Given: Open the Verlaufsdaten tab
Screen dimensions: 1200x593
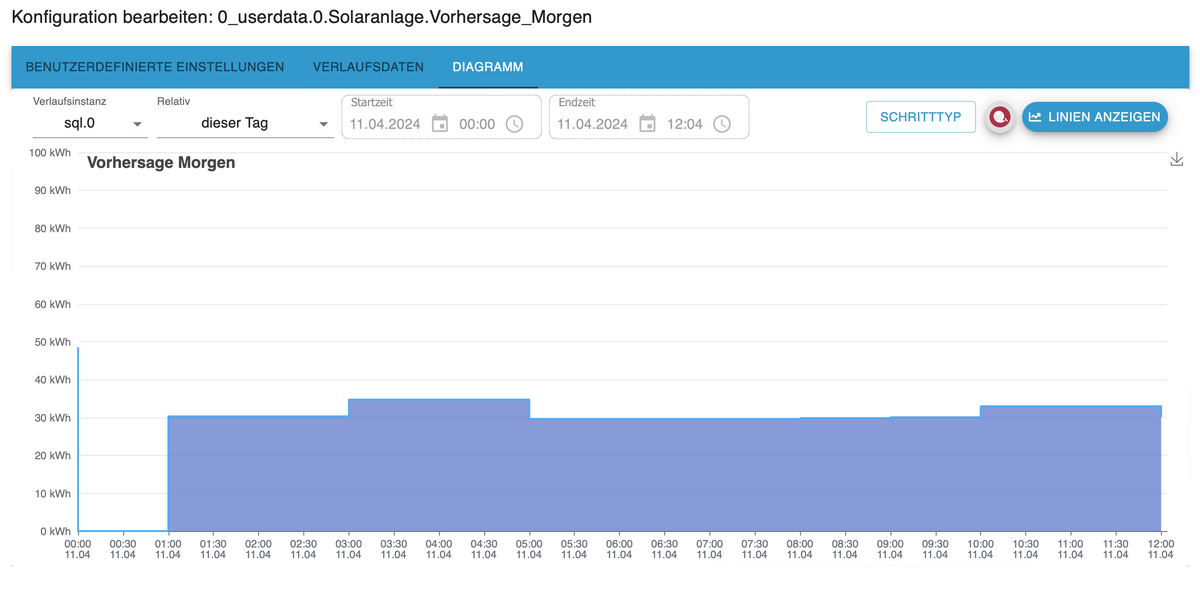Looking at the screenshot, I should tap(368, 67).
